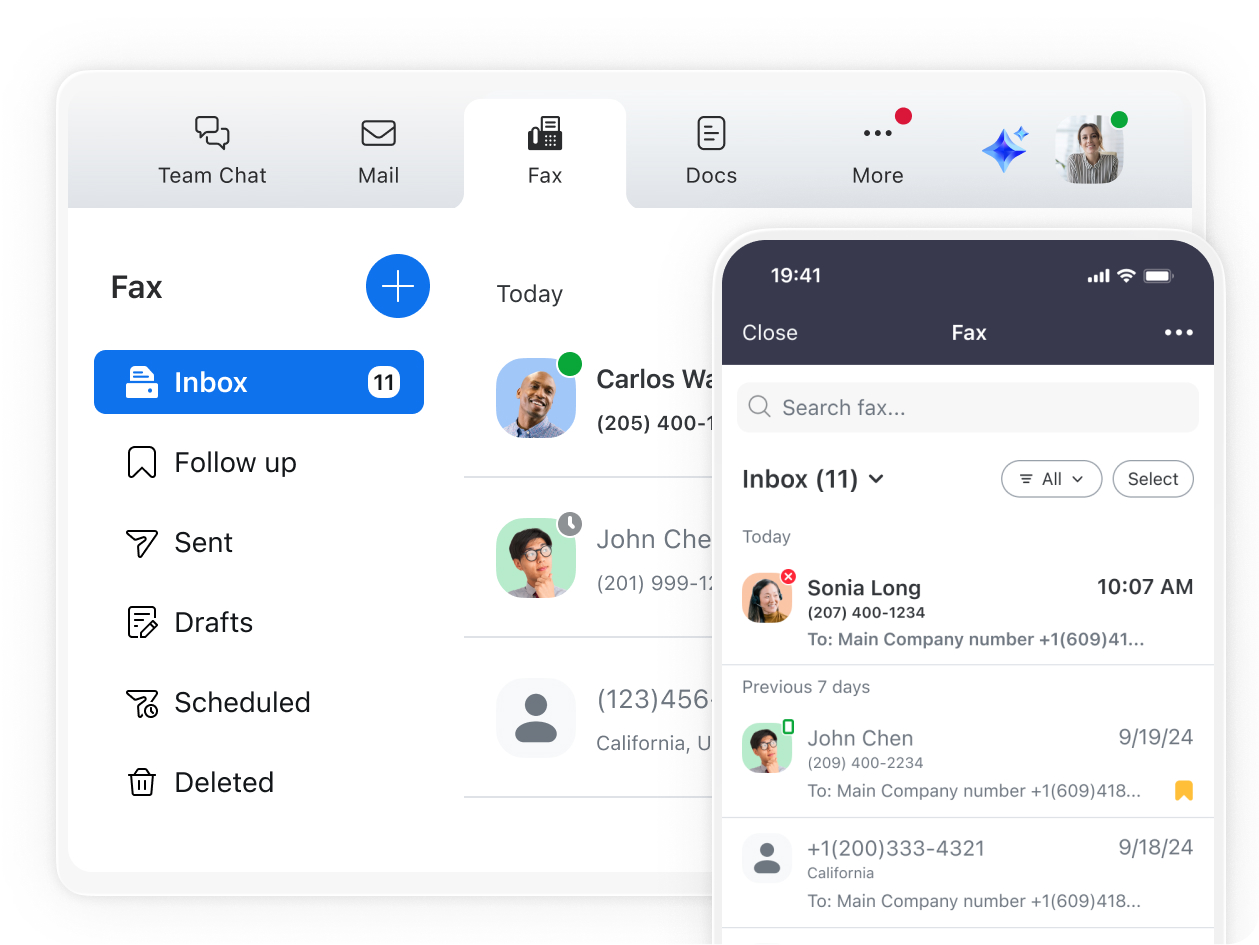Click the Search fax input field

(x=967, y=408)
